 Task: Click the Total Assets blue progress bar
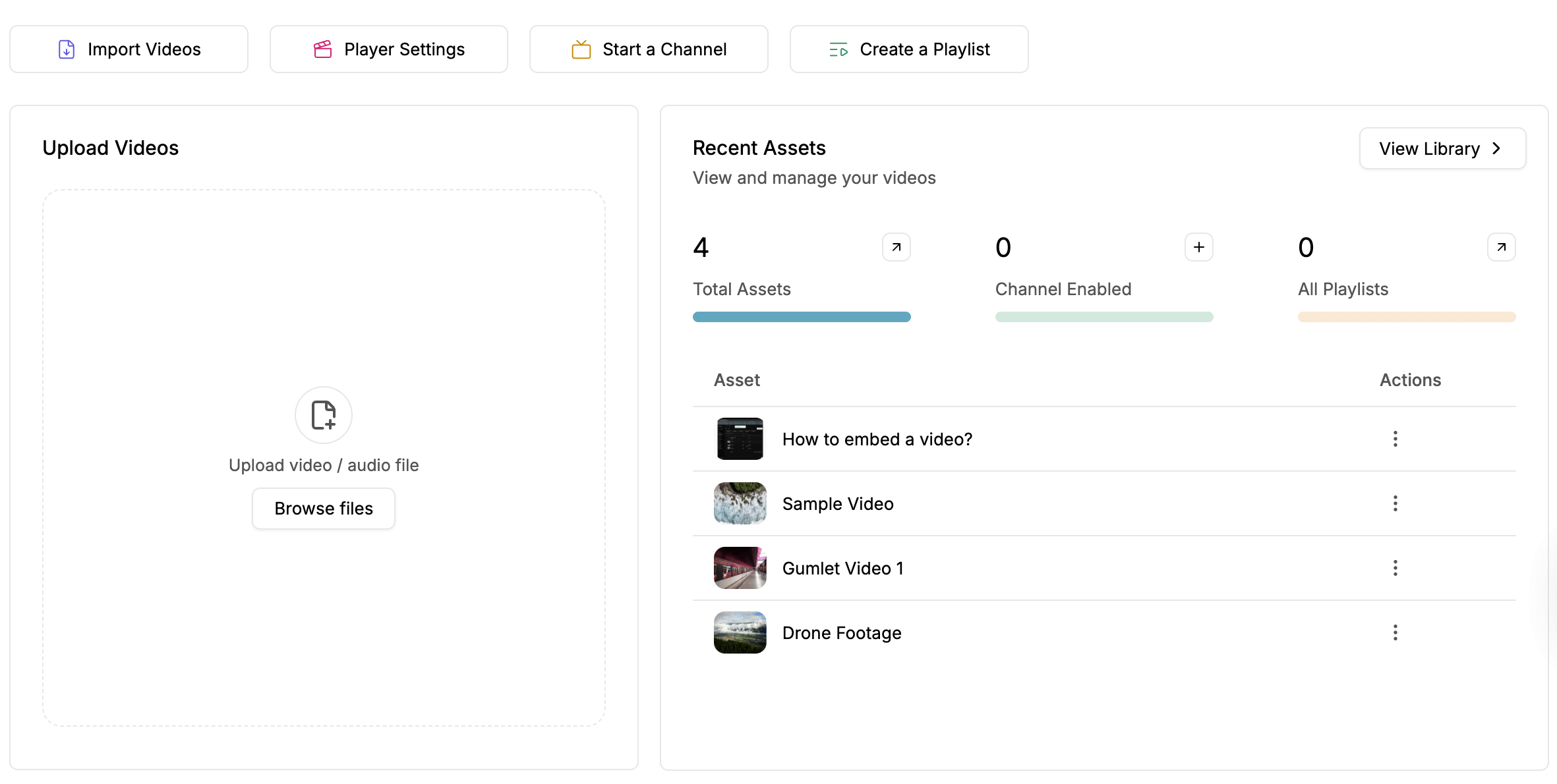pos(802,317)
